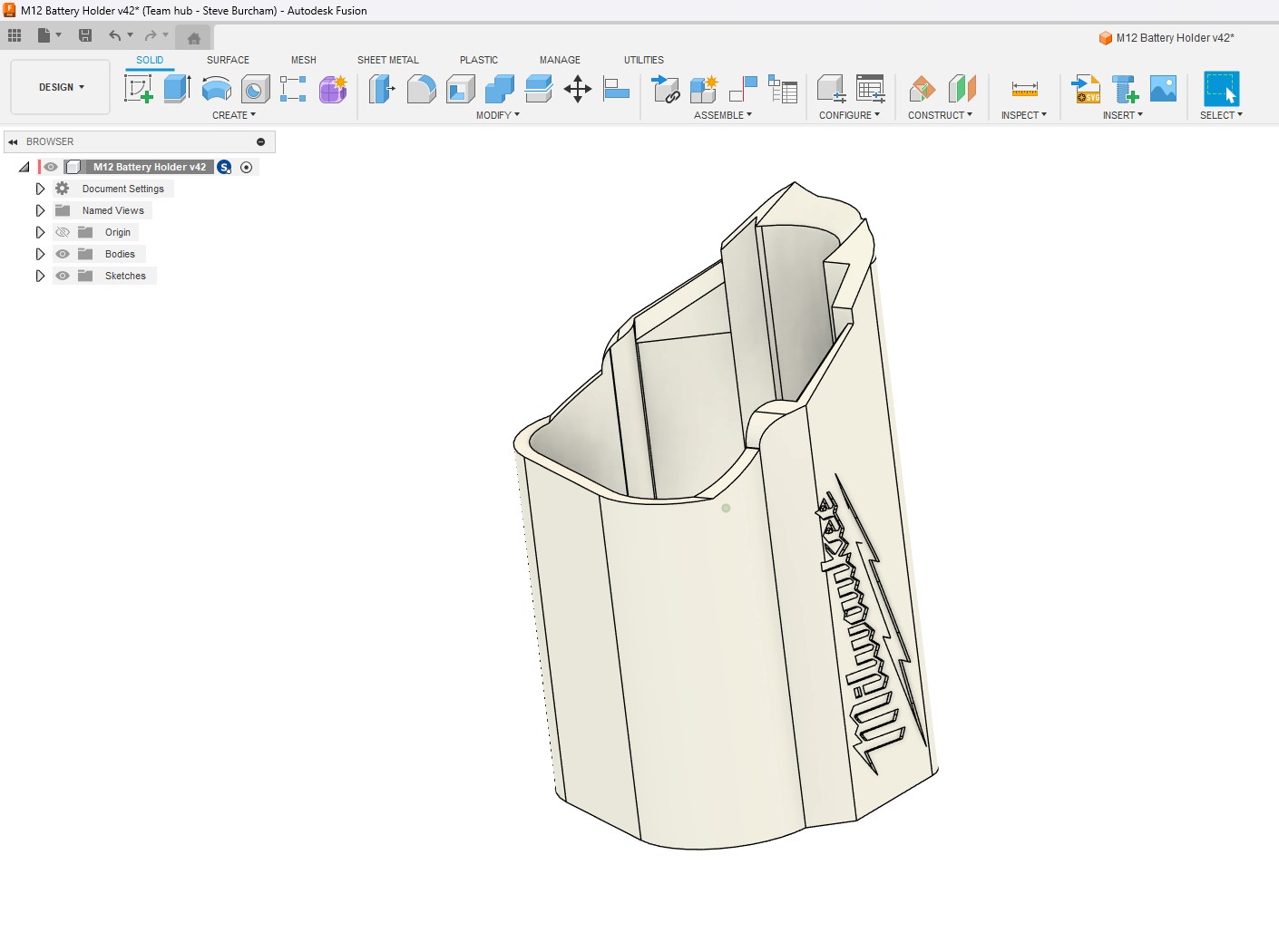Switch to the SHEET METAL tab

(387, 60)
